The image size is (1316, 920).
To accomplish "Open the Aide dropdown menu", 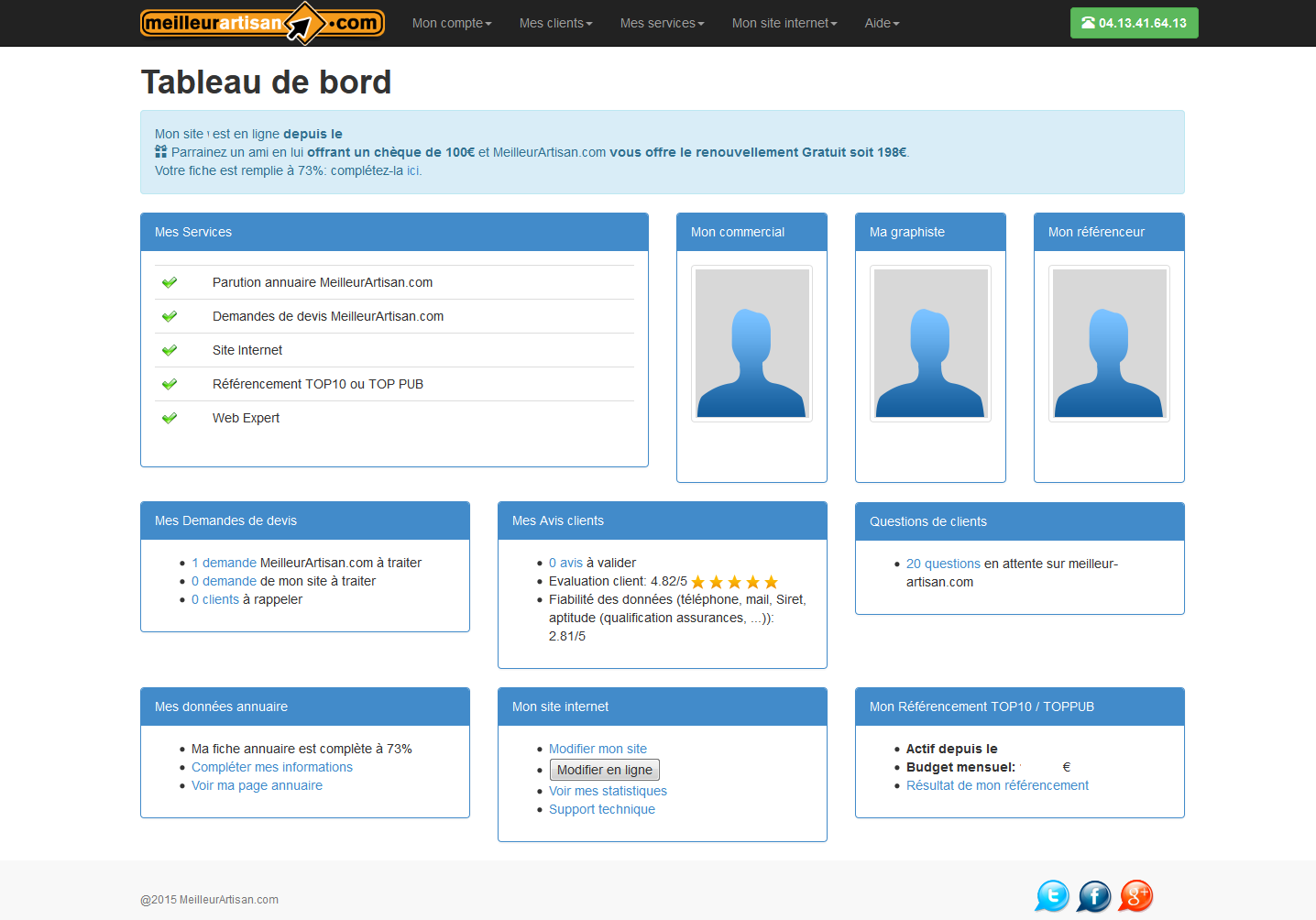I will (x=883, y=23).
